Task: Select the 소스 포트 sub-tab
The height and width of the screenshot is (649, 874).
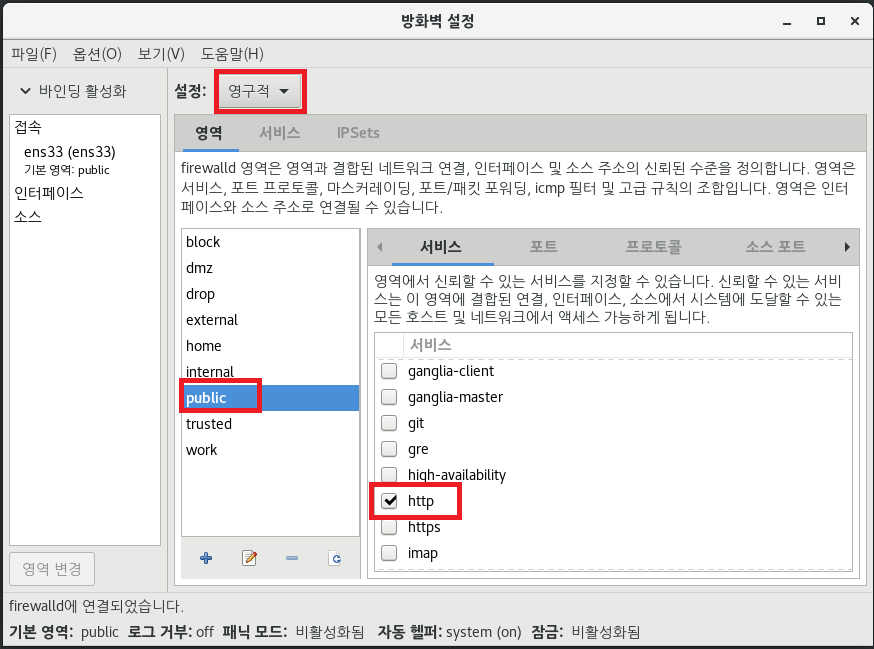Action: [x=775, y=247]
